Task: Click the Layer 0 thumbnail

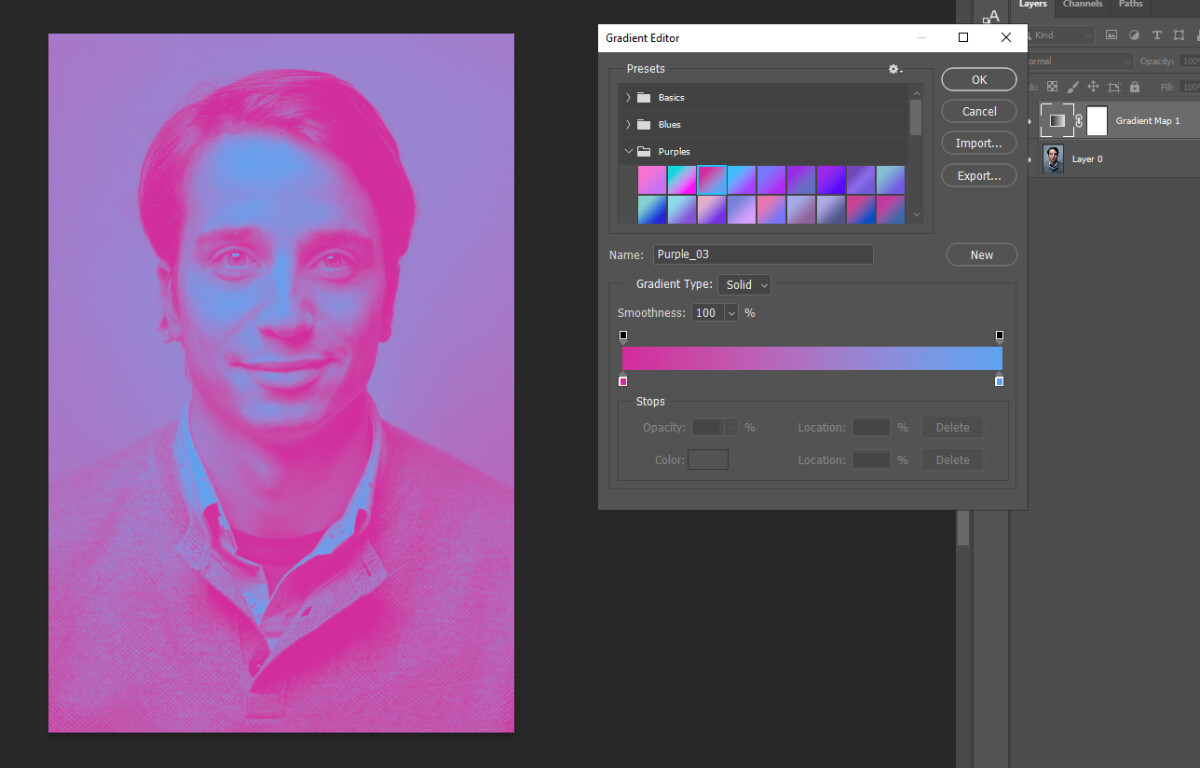Action: pyautogui.click(x=1053, y=158)
